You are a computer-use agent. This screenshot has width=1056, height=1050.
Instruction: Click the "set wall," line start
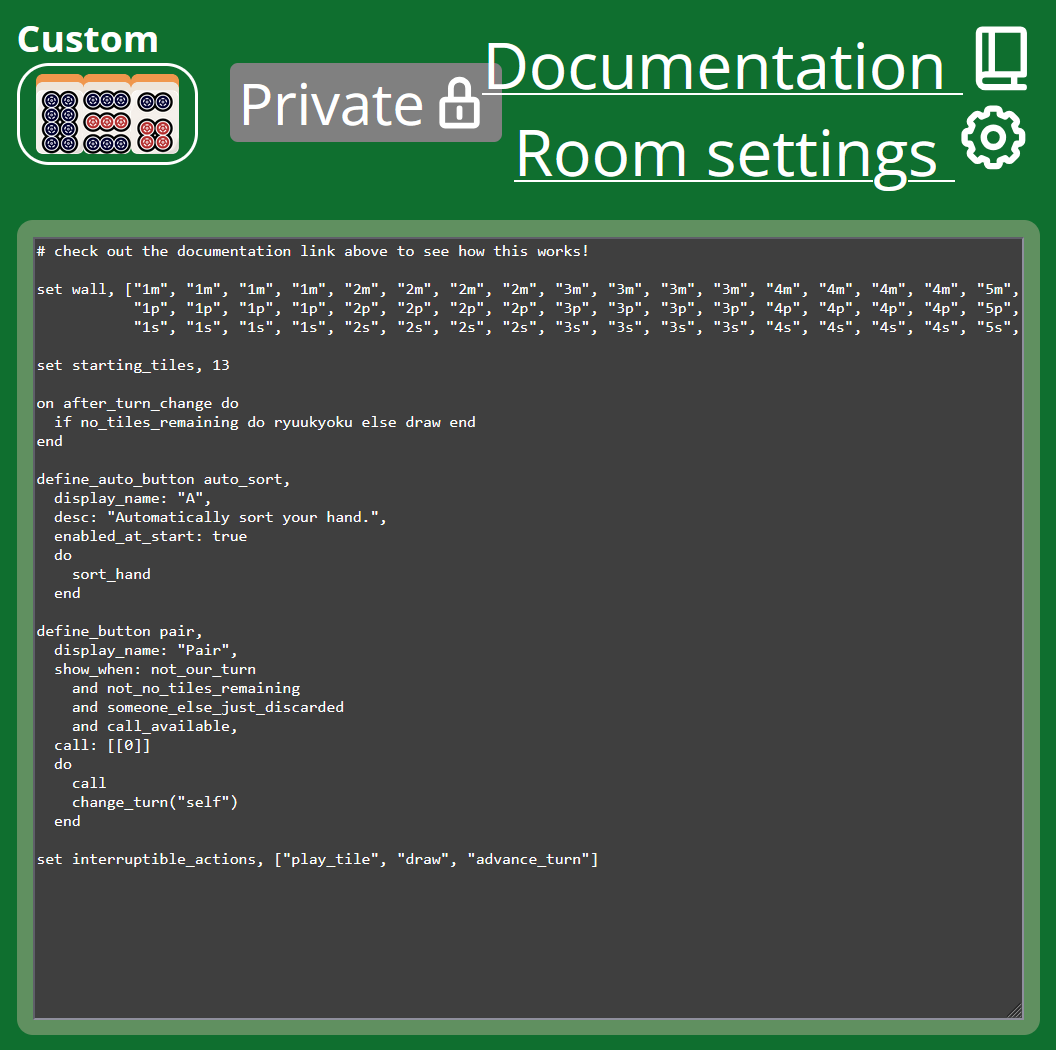(x=75, y=289)
